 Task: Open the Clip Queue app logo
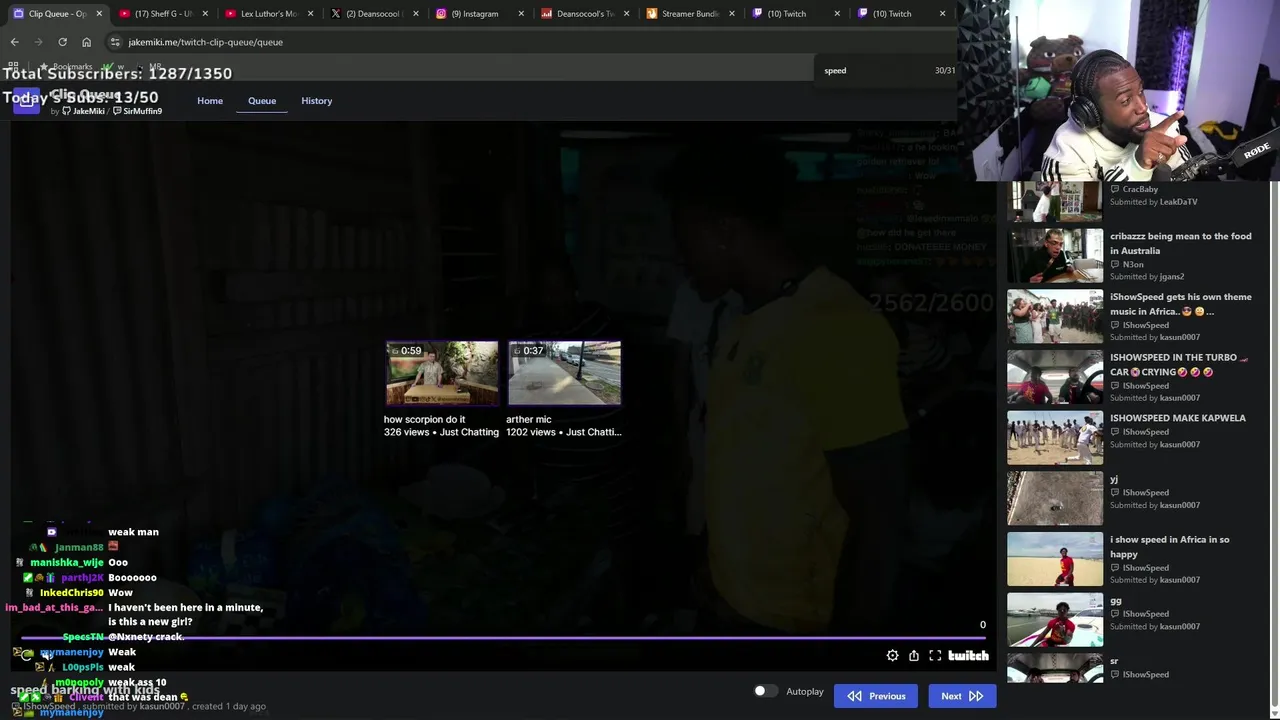pyautogui.click(x=27, y=101)
